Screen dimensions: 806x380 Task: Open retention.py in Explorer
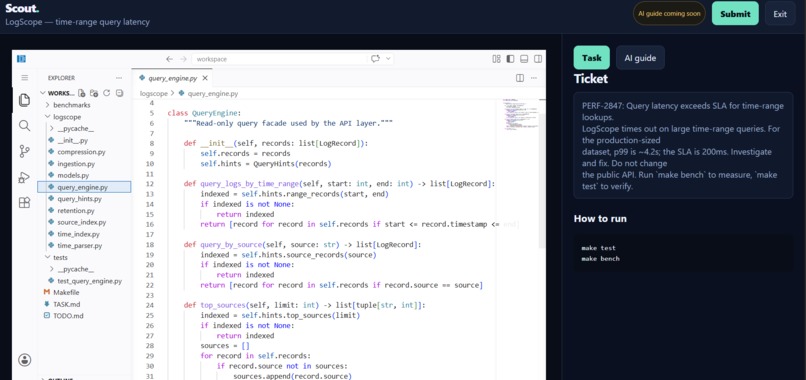point(84,210)
